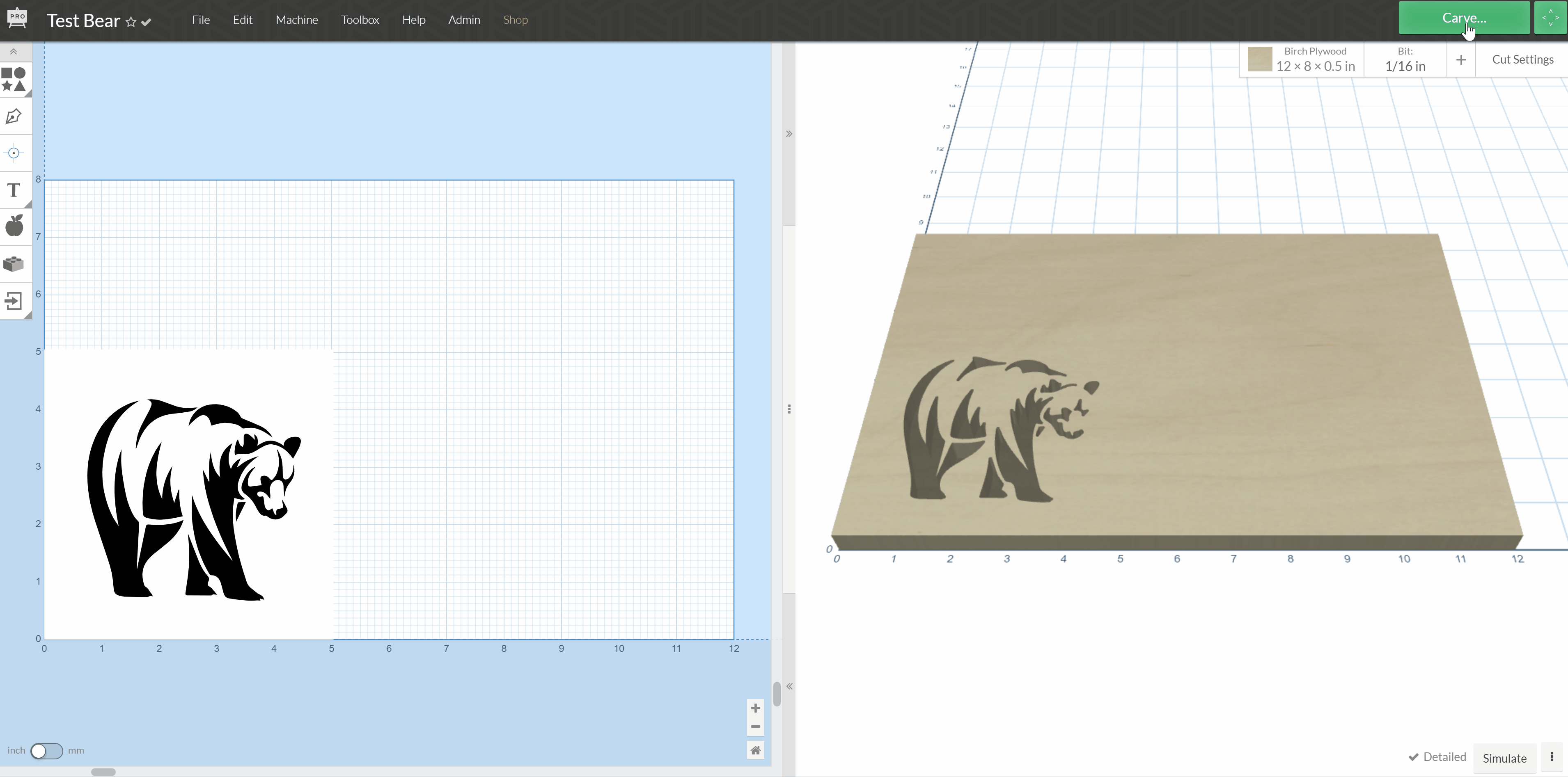
Task: Click the zoom out minus button
Action: [755, 727]
